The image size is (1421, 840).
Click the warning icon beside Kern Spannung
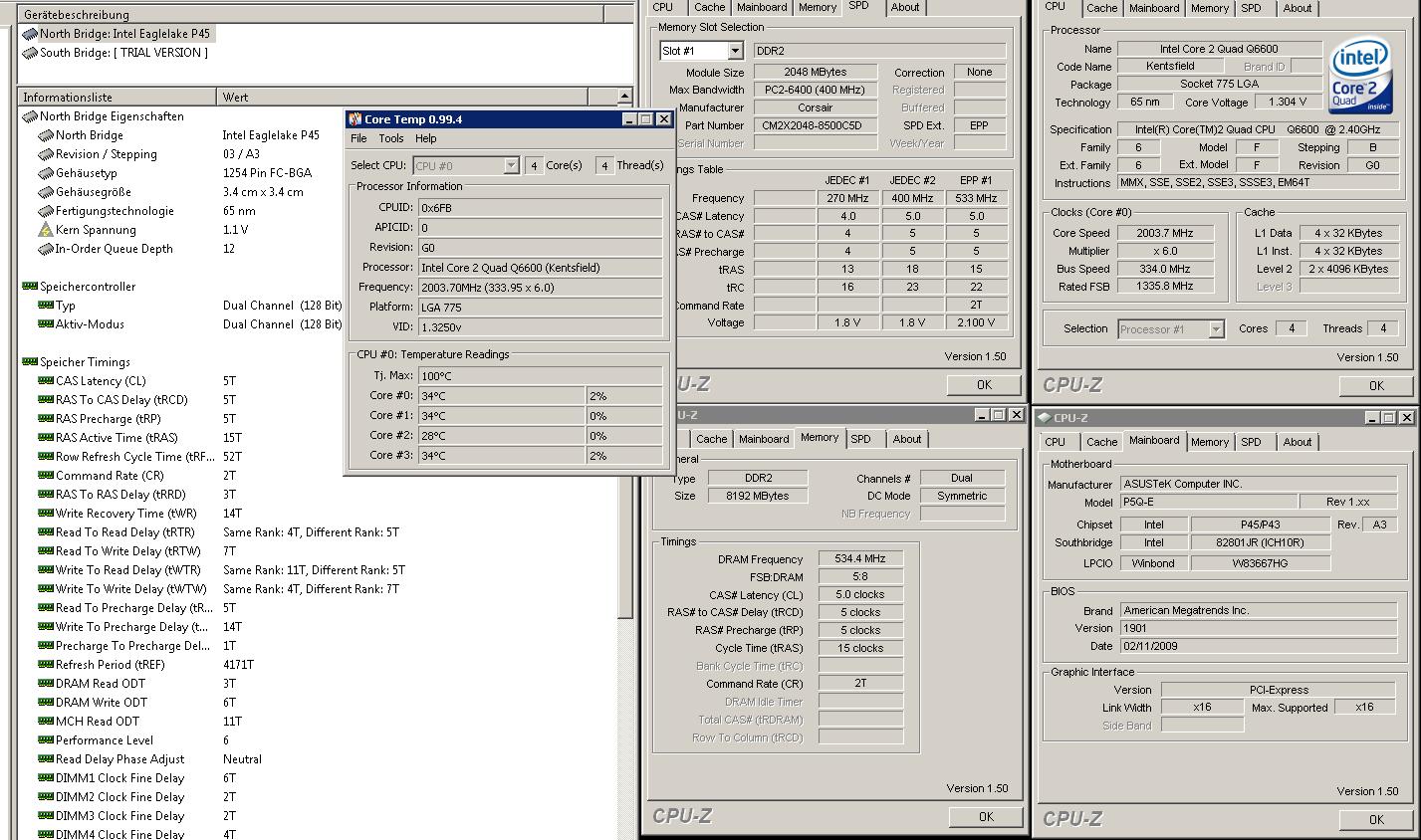click(x=46, y=230)
